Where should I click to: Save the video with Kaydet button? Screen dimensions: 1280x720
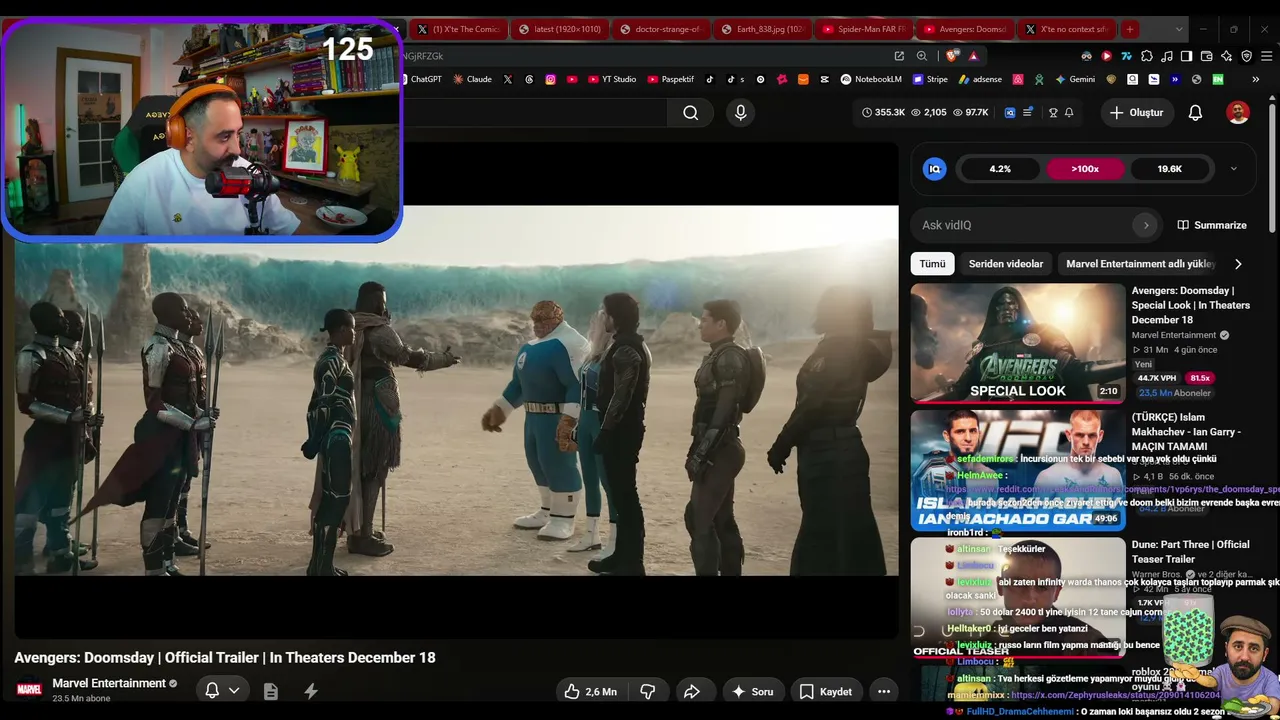[x=826, y=691]
